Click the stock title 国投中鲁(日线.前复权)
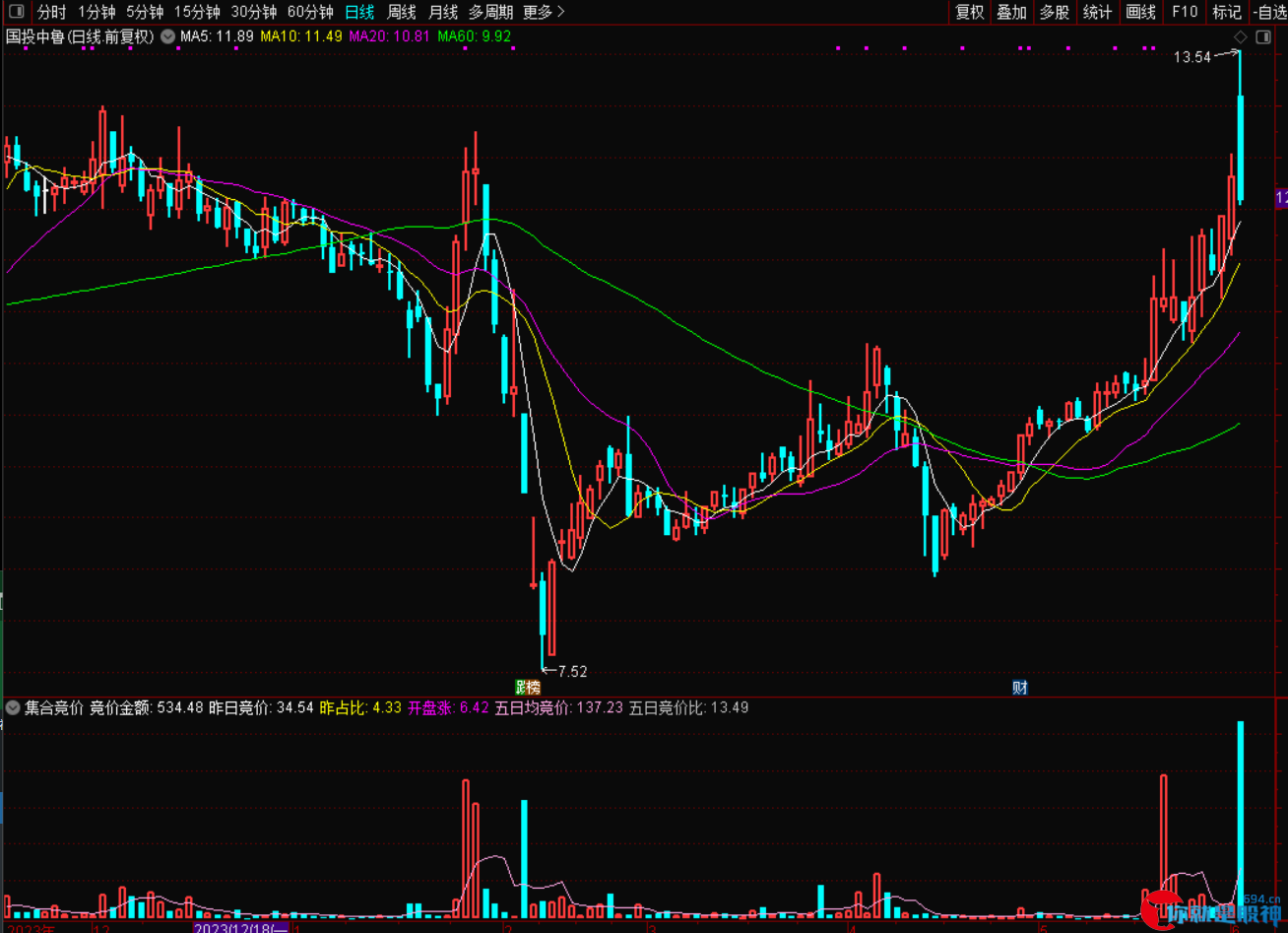Screen dimensions: 1288x933 coord(81,36)
